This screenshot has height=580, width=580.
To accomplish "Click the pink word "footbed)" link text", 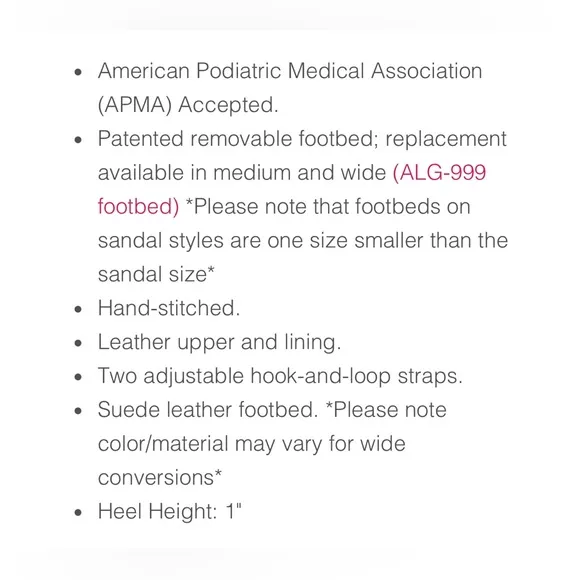I will [138, 206].
